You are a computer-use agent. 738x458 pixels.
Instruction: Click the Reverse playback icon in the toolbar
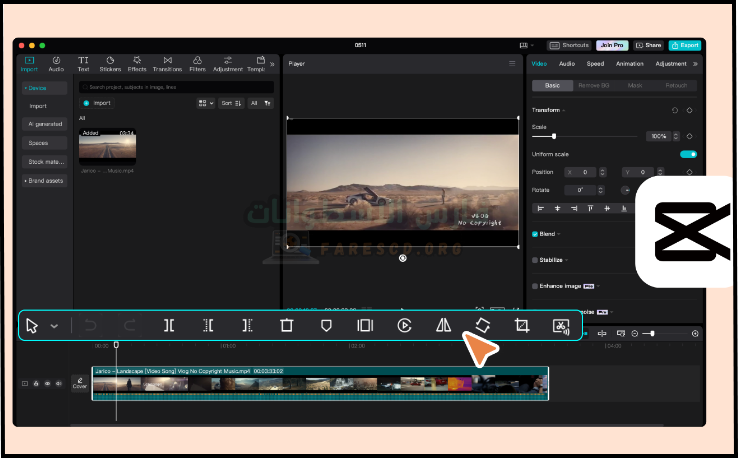pos(404,325)
